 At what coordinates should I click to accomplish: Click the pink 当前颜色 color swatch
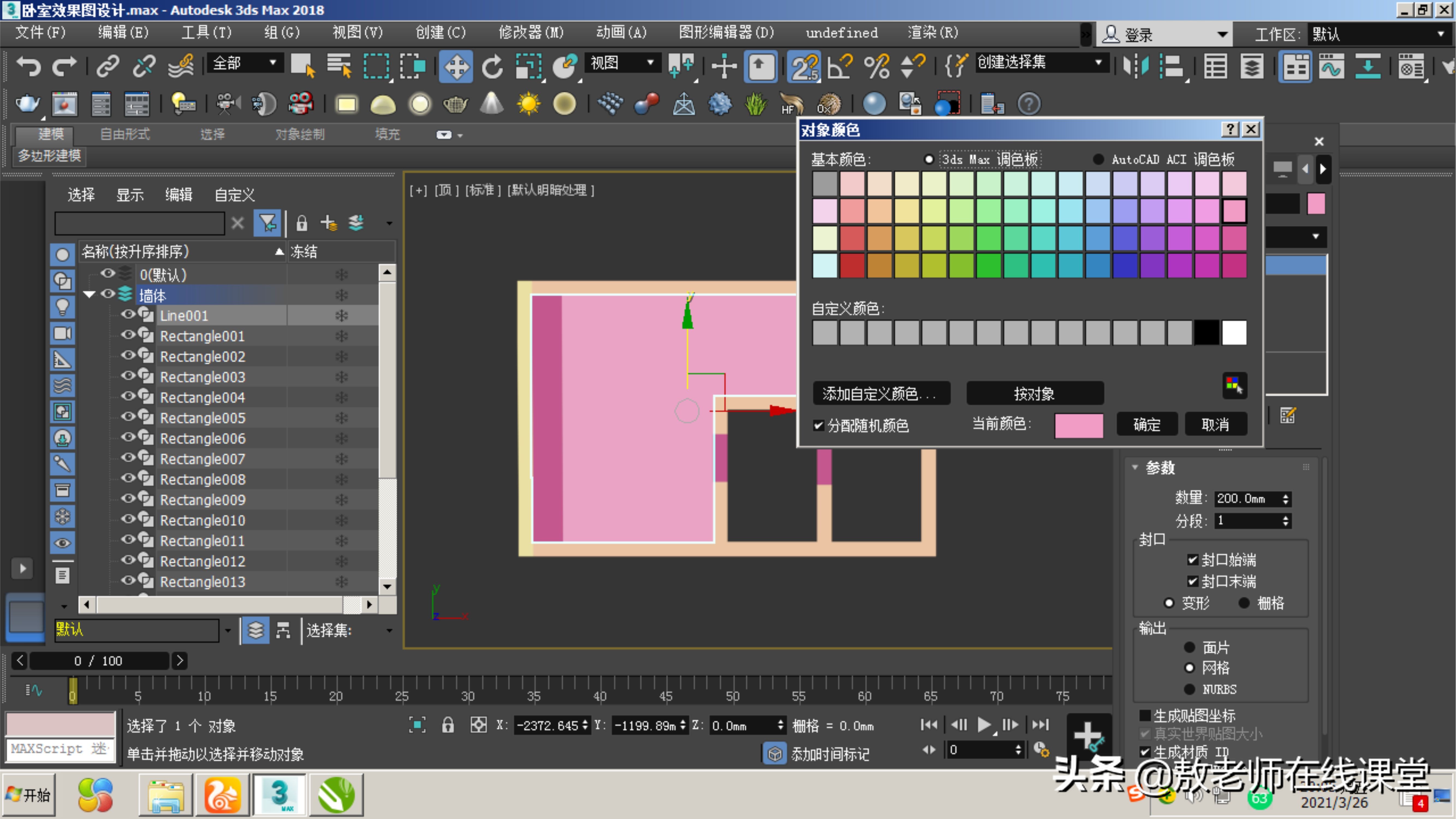point(1078,426)
